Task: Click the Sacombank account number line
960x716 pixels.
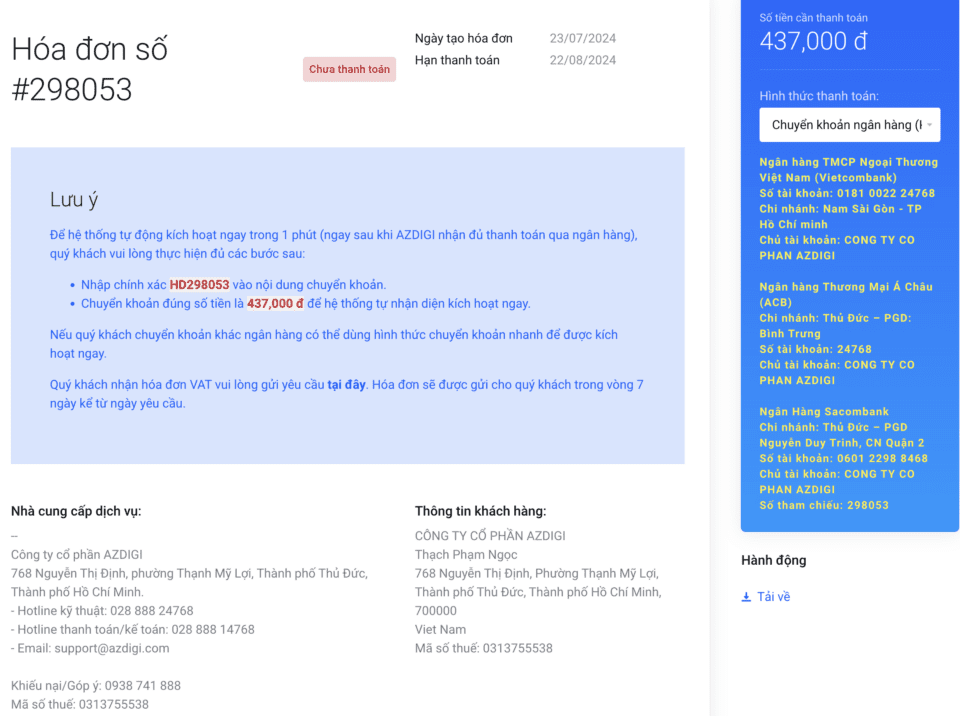Action: (x=843, y=458)
